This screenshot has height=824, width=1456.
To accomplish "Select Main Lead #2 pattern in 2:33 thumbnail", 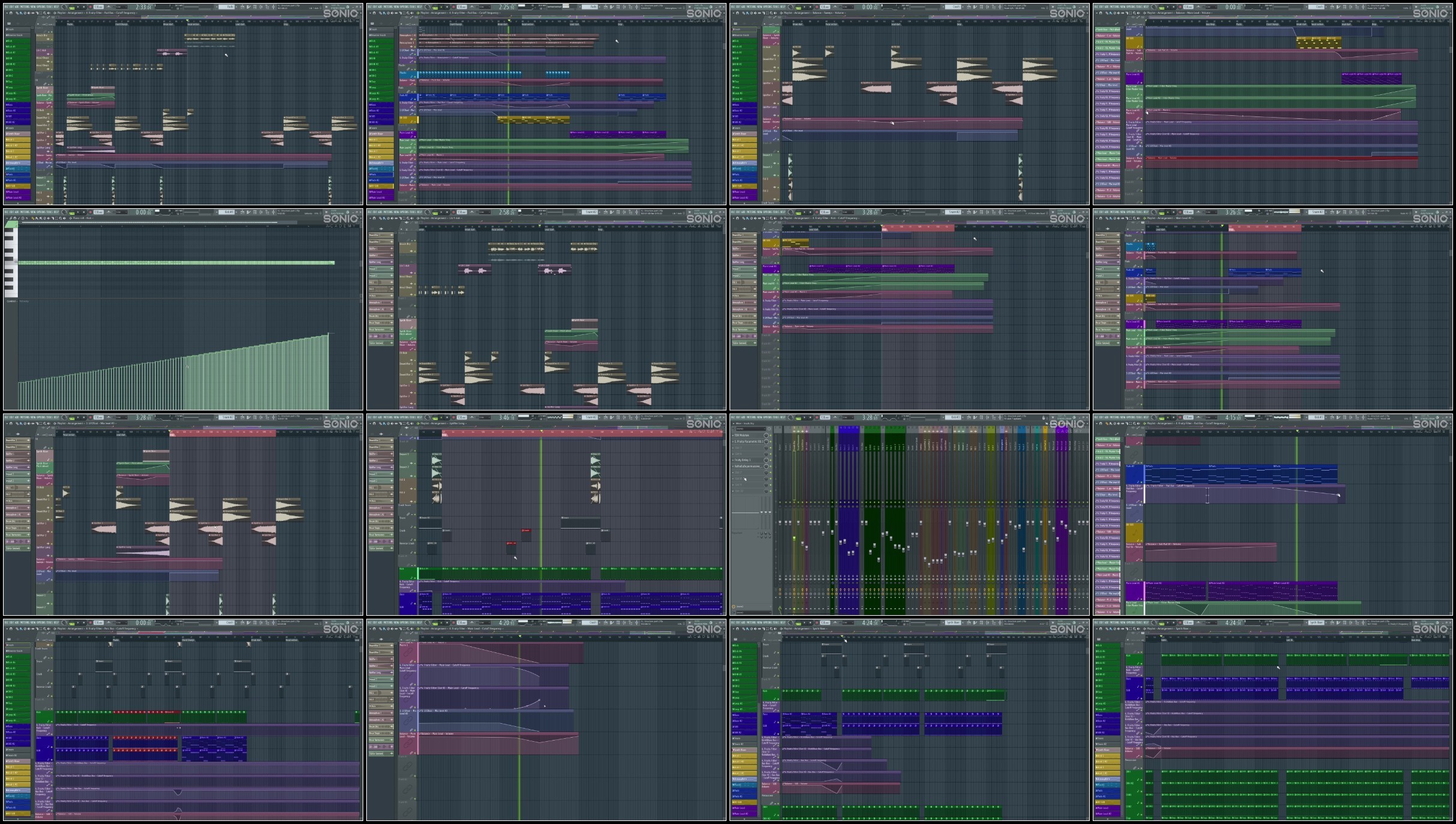I will click(x=18, y=197).
